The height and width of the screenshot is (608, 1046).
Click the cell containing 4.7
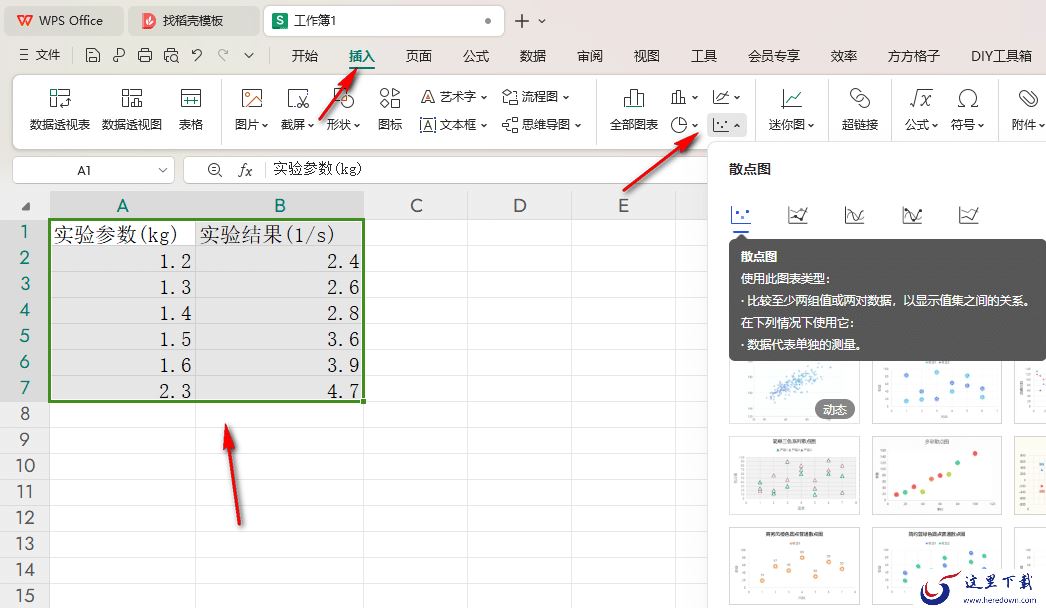pos(280,390)
